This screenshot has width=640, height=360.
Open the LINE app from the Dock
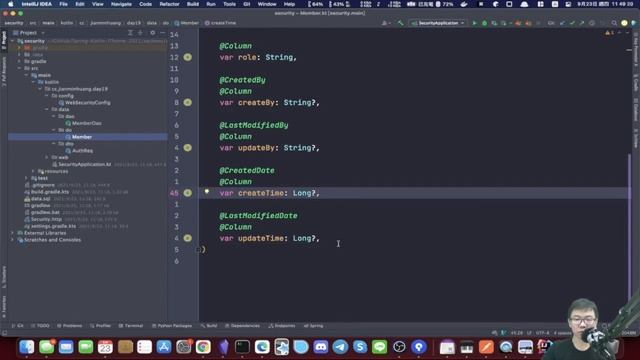380,347
